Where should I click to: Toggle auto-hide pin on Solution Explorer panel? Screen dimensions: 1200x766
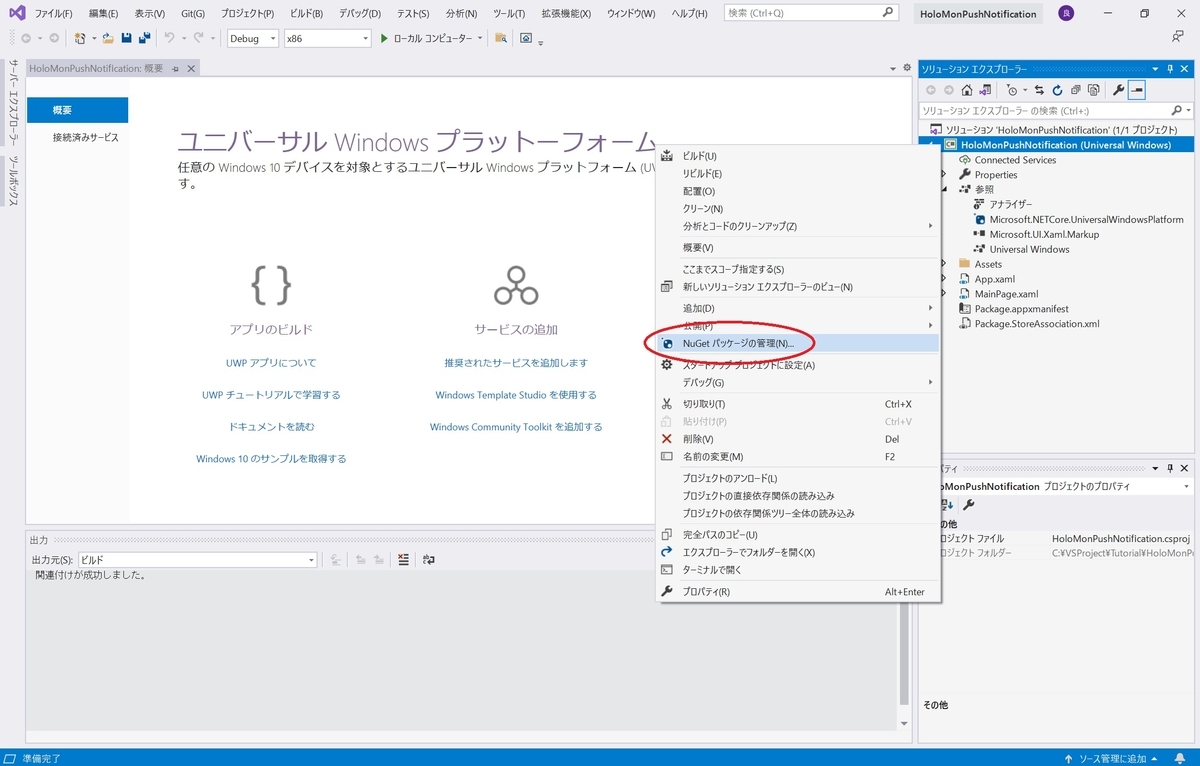pos(1170,68)
